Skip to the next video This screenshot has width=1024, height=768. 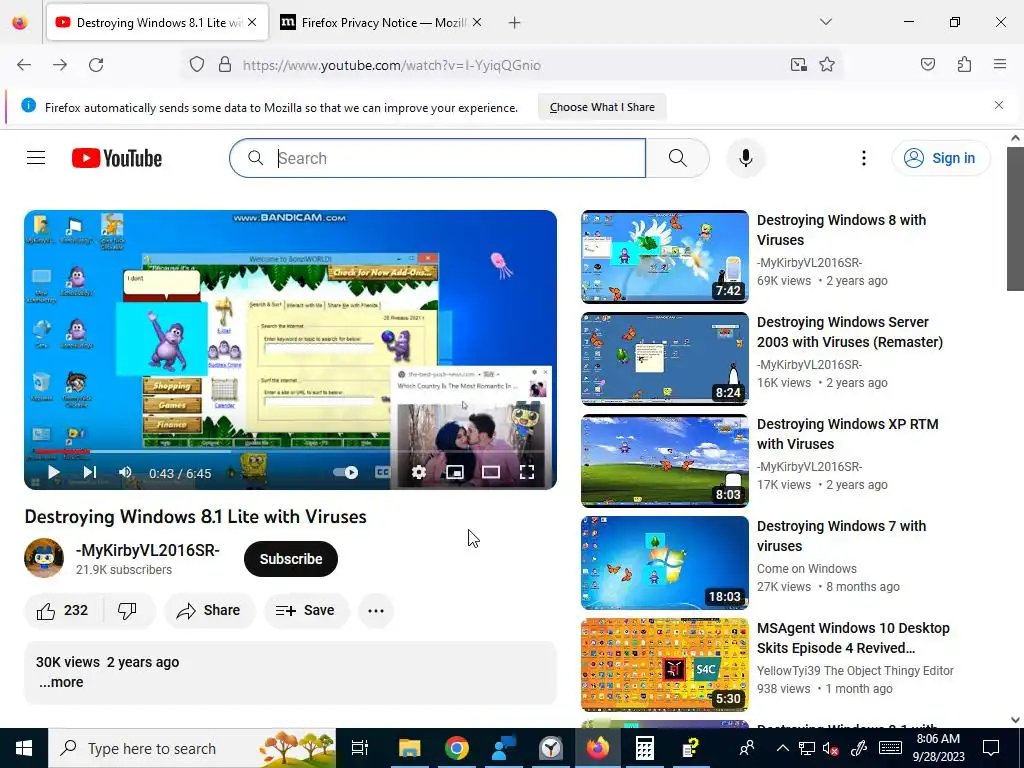pos(89,472)
